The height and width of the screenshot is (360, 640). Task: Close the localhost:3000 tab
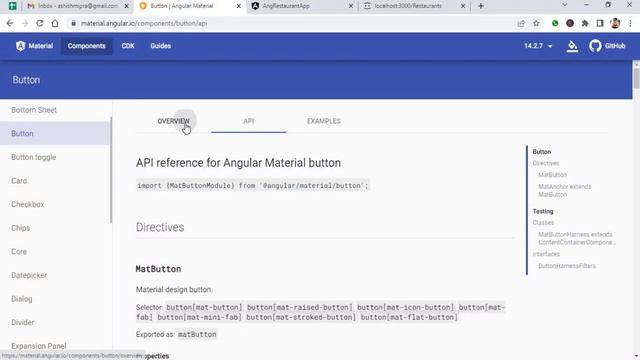click(x=463, y=6)
